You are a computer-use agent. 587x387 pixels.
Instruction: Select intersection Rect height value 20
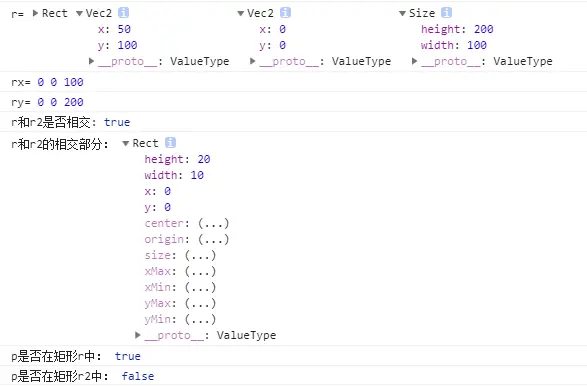[204, 159]
